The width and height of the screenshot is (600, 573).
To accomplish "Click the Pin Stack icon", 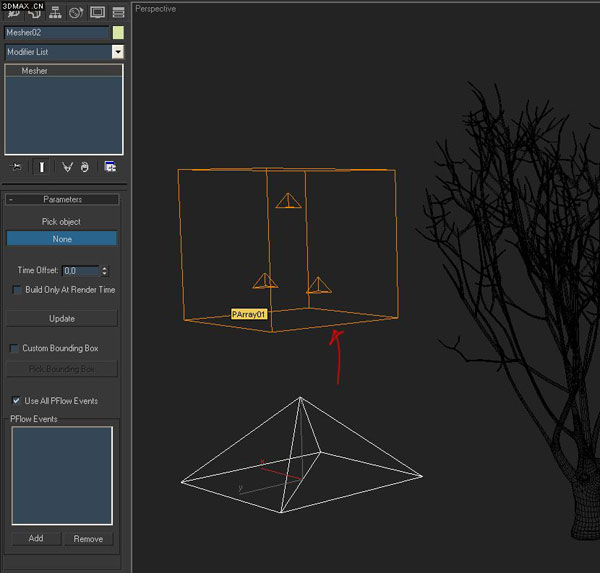I will (18, 167).
